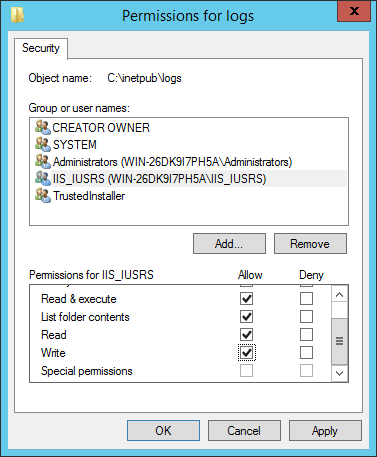The image size is (377, 457).
Task: Uncheck Allow for List folder contents
Action: click(246, 317)
